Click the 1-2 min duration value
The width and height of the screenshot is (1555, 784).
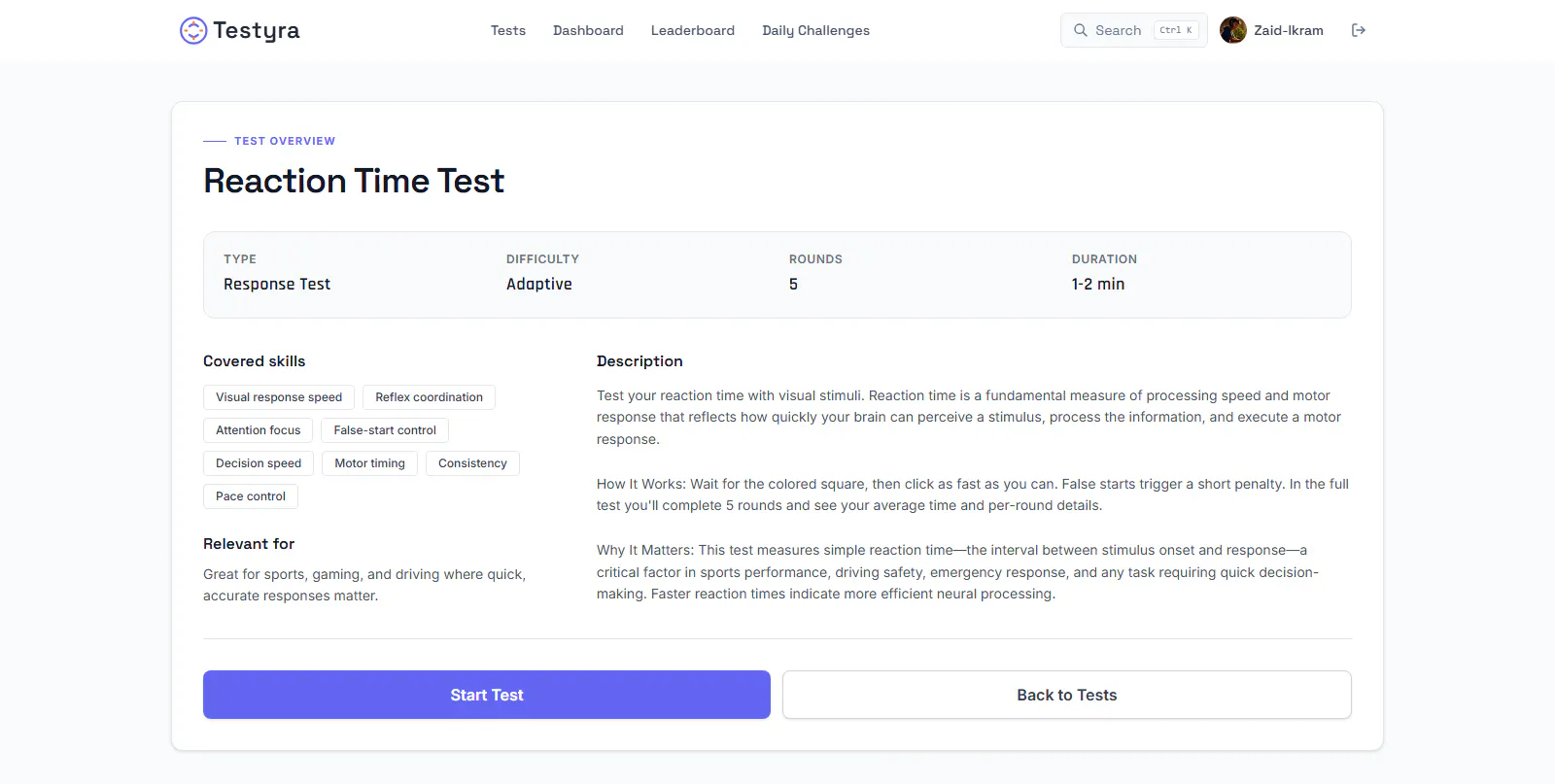pyautogui.click(x=1098, y=284)
